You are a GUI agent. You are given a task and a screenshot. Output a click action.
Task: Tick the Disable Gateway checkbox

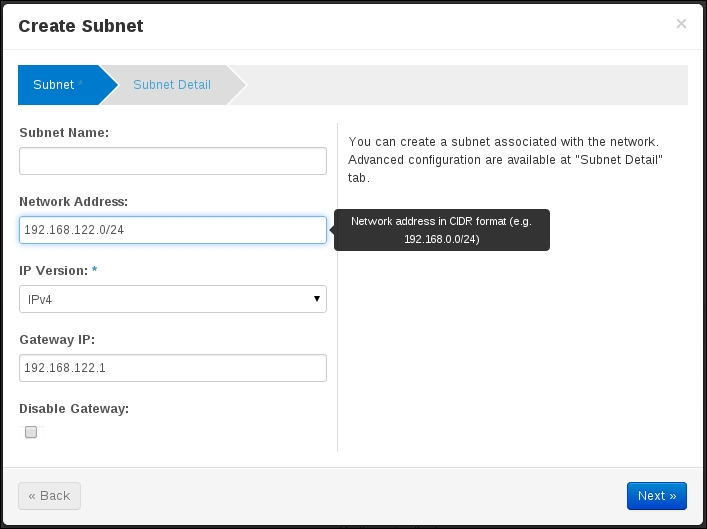click(x=31, y=432)
